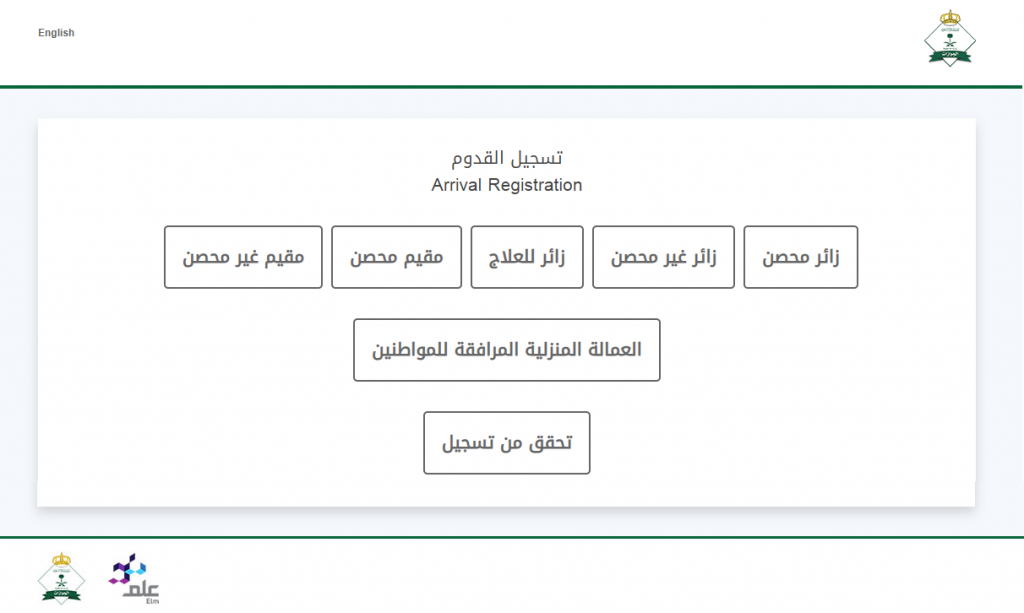1024x613 pixels.
Task: Open العمالة المنزلية المرافقة للمواطنين registration
Action: click(507, 350)
